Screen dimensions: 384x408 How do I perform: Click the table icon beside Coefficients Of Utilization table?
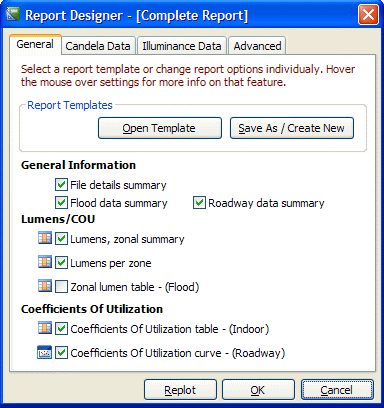(x=45, y=328)
